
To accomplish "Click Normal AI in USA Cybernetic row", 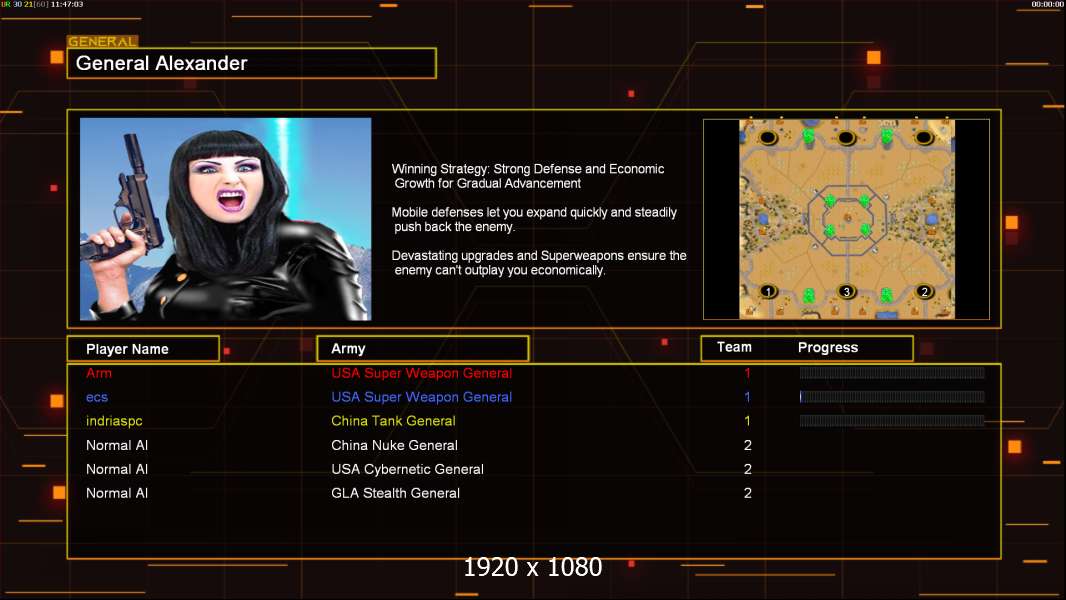I will click(x=117, y=470).
